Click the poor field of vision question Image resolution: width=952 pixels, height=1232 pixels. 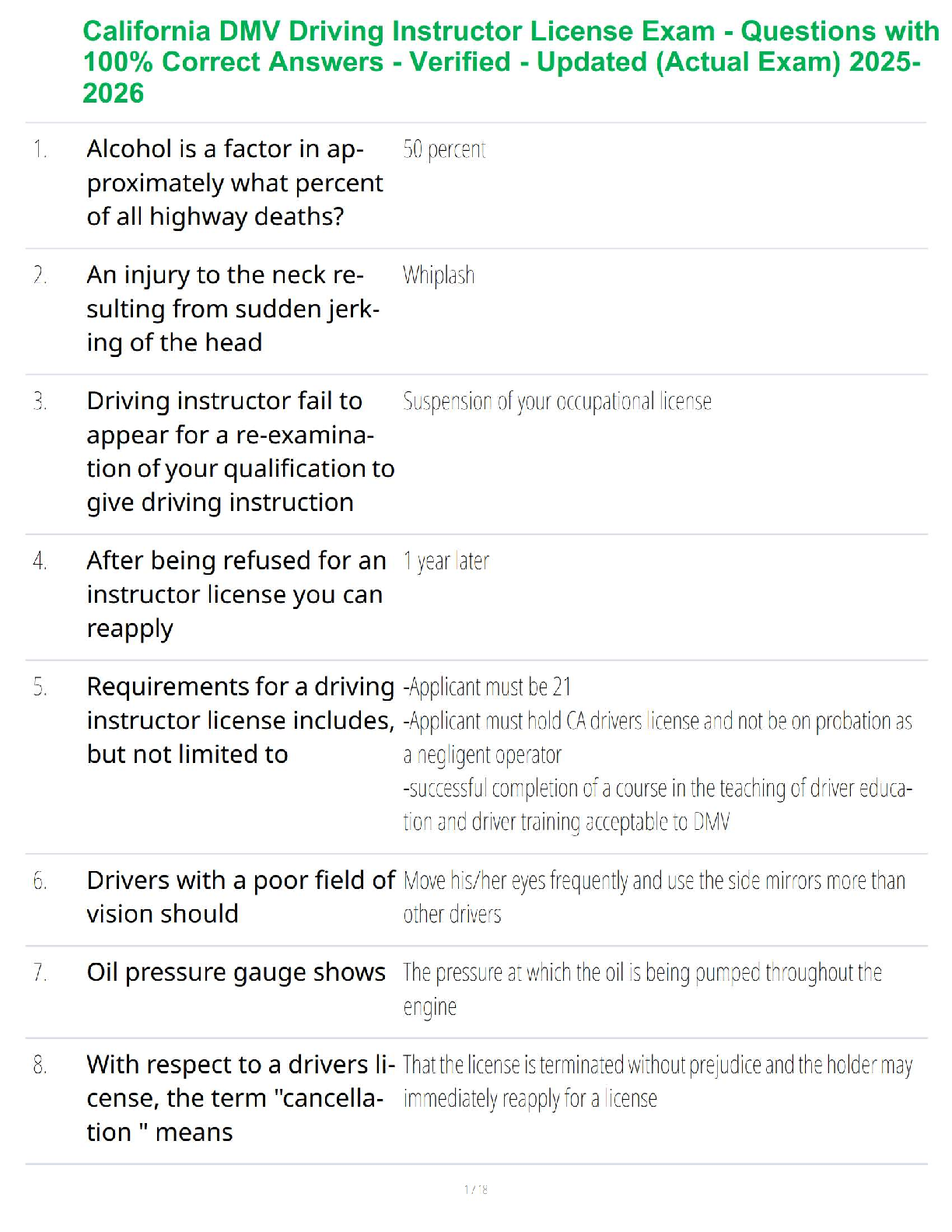pyautogui.click(x=240, y=897)
